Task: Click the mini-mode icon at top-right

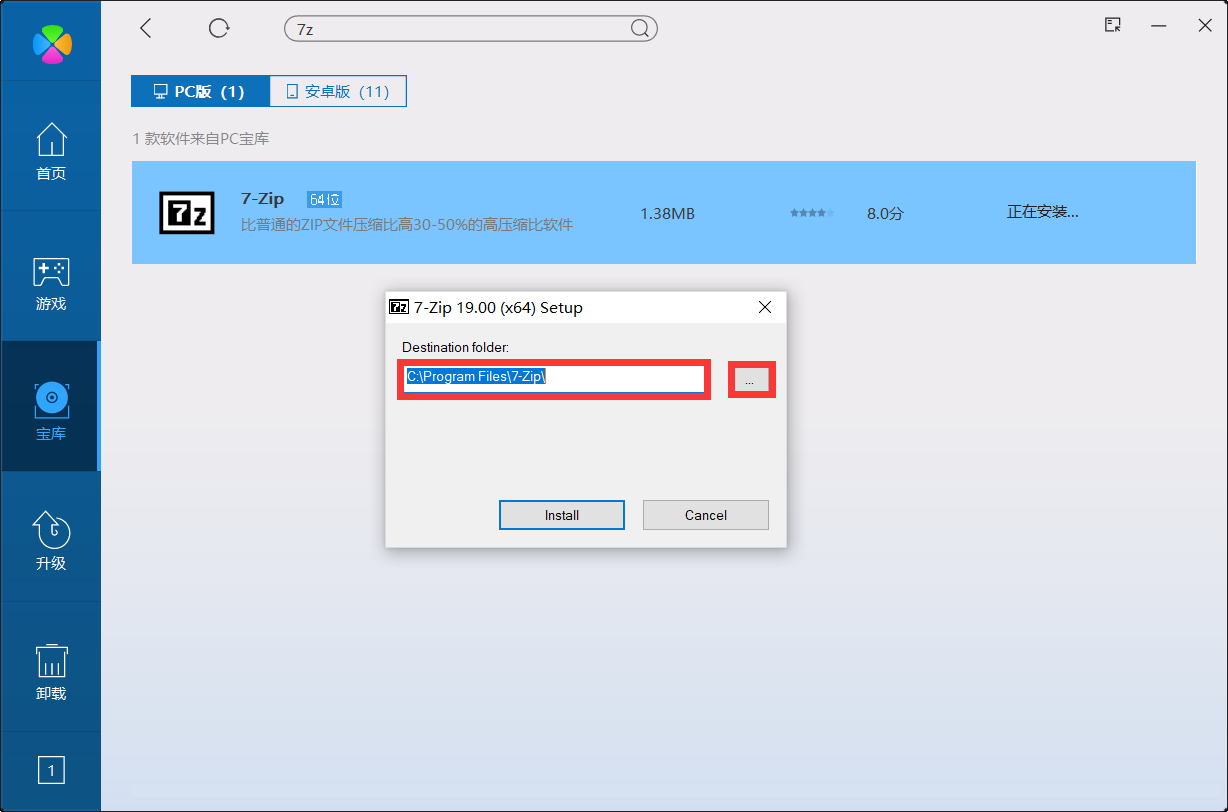Action: point(1113,26)
